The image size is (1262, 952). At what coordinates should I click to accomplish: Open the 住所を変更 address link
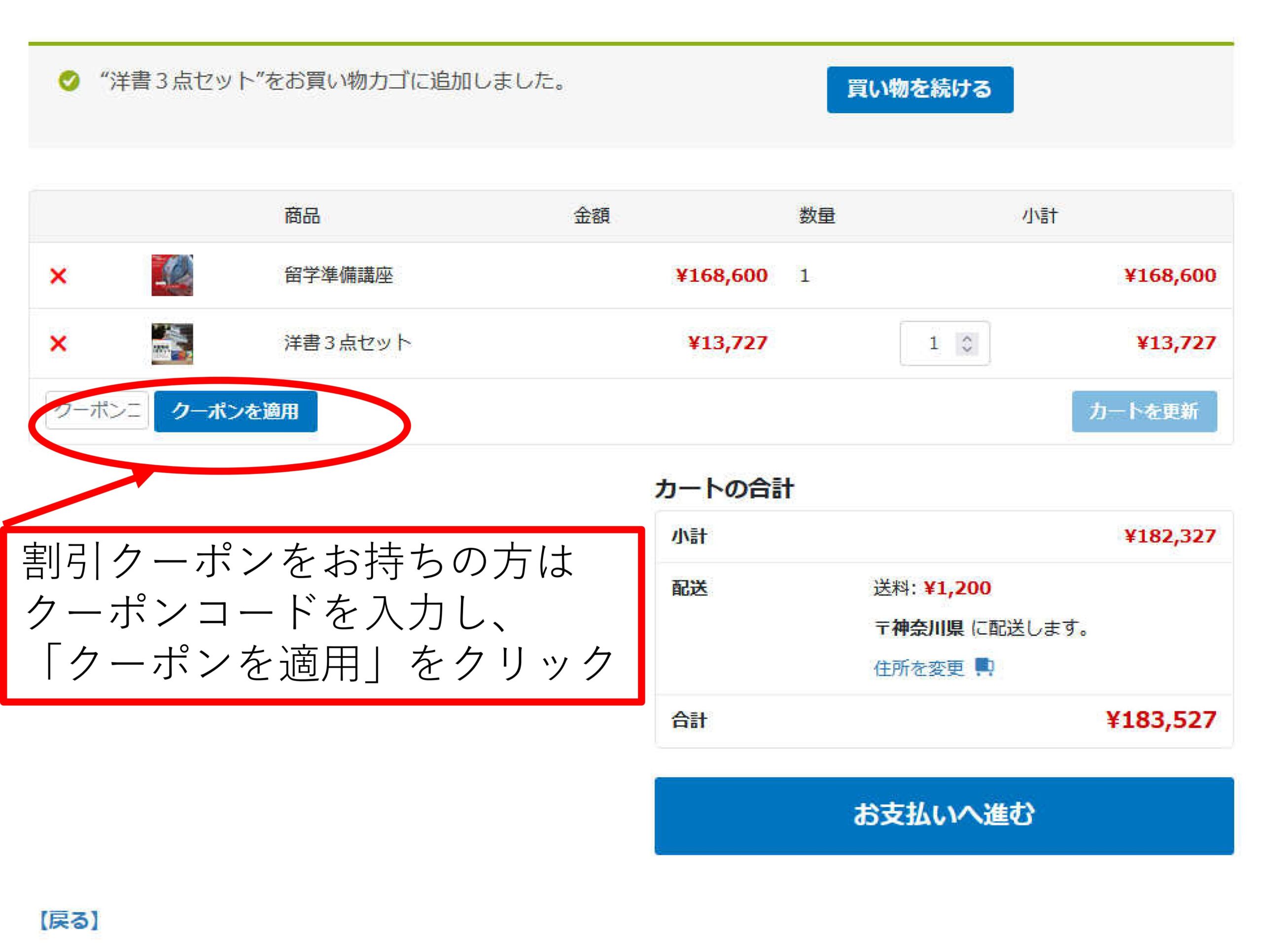(918, 667)
